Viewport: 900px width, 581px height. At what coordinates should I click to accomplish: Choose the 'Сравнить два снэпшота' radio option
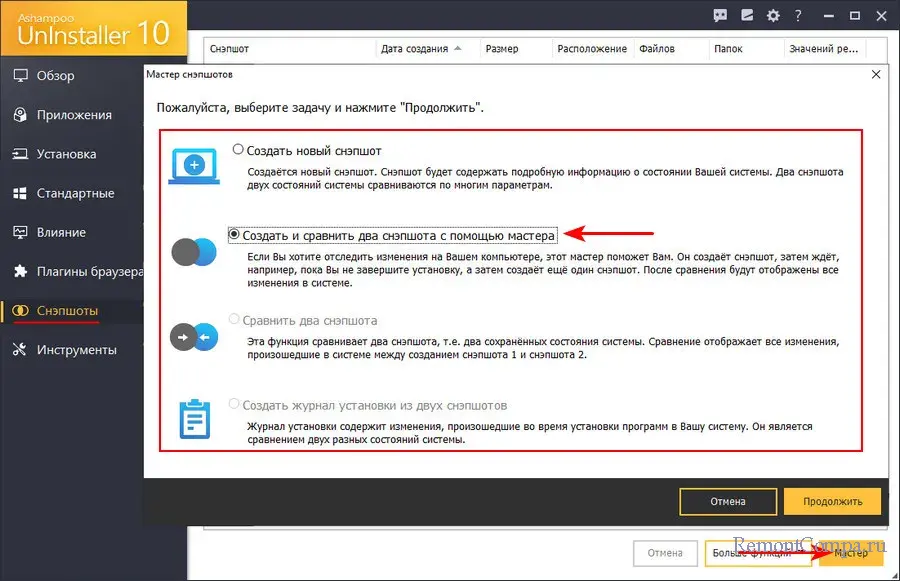click(235, 321)
